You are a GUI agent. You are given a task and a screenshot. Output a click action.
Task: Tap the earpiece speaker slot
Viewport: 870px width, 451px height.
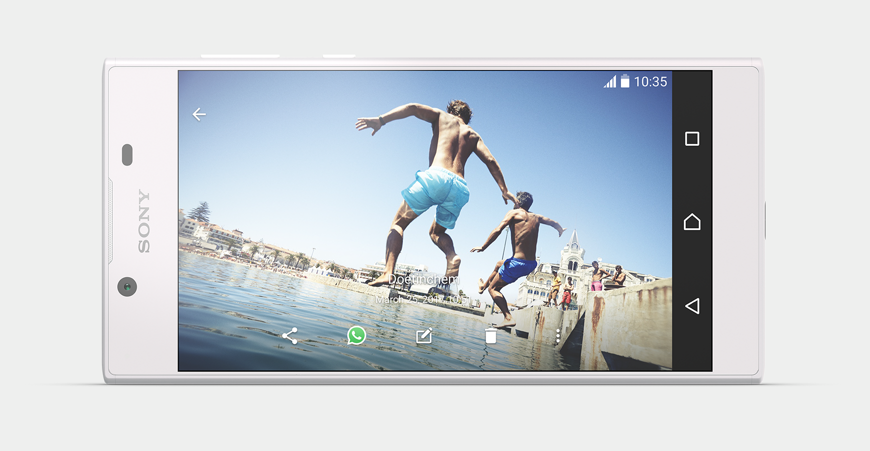(128, 154)
